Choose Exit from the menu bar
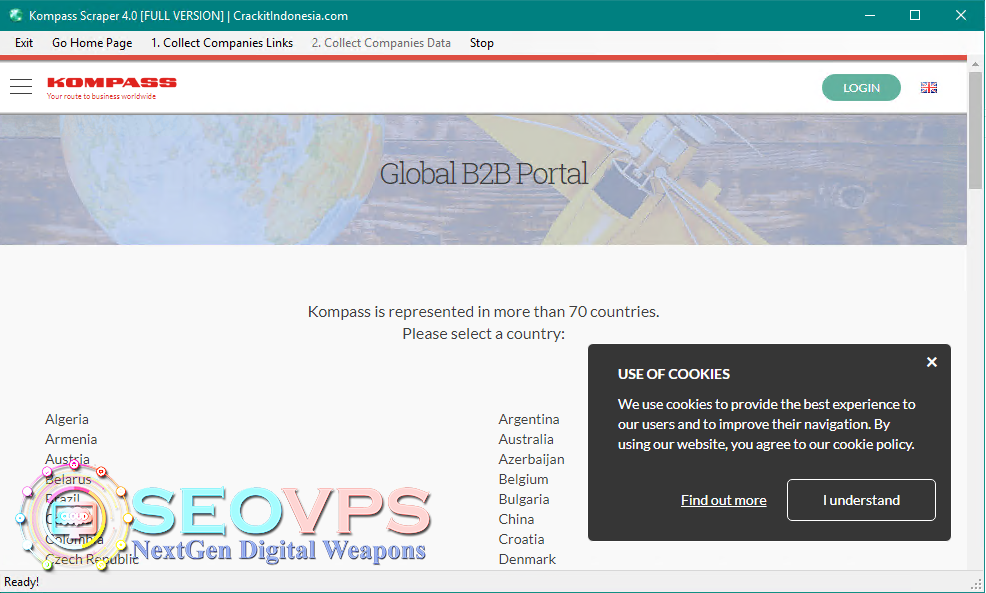The image size is (986, 593). point(24,43)
